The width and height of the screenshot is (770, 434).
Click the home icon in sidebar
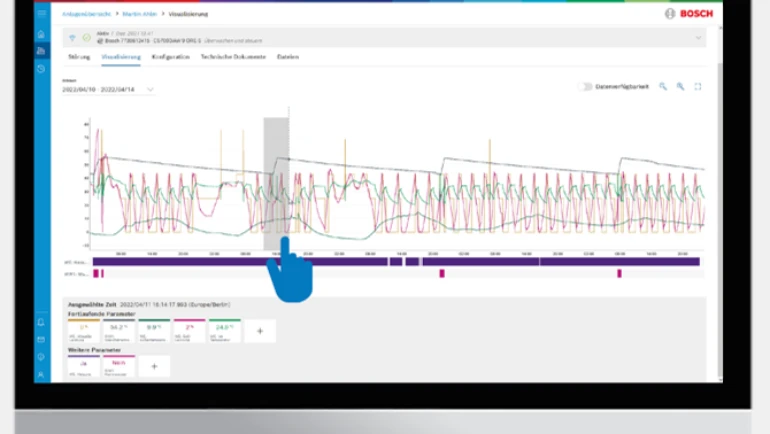pos(41,34)
